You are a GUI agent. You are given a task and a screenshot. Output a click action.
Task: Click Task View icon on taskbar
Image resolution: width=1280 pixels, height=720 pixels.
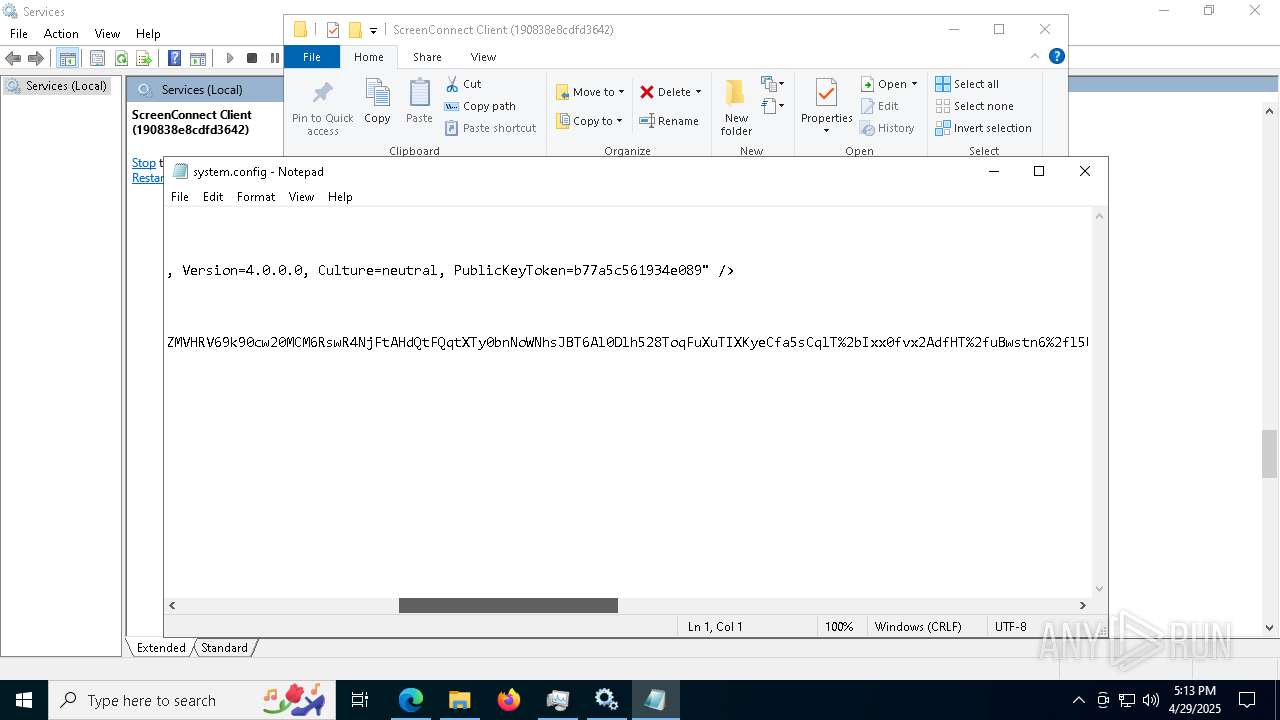pyautogui.click(x=360, y=700)
